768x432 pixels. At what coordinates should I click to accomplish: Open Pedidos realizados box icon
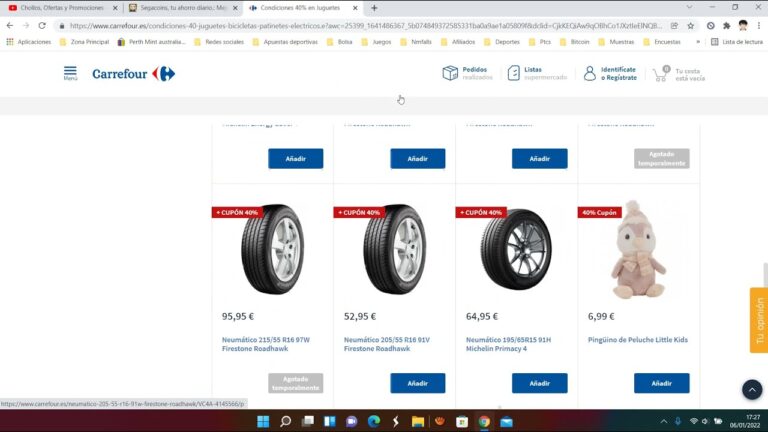tap(450, 73)
